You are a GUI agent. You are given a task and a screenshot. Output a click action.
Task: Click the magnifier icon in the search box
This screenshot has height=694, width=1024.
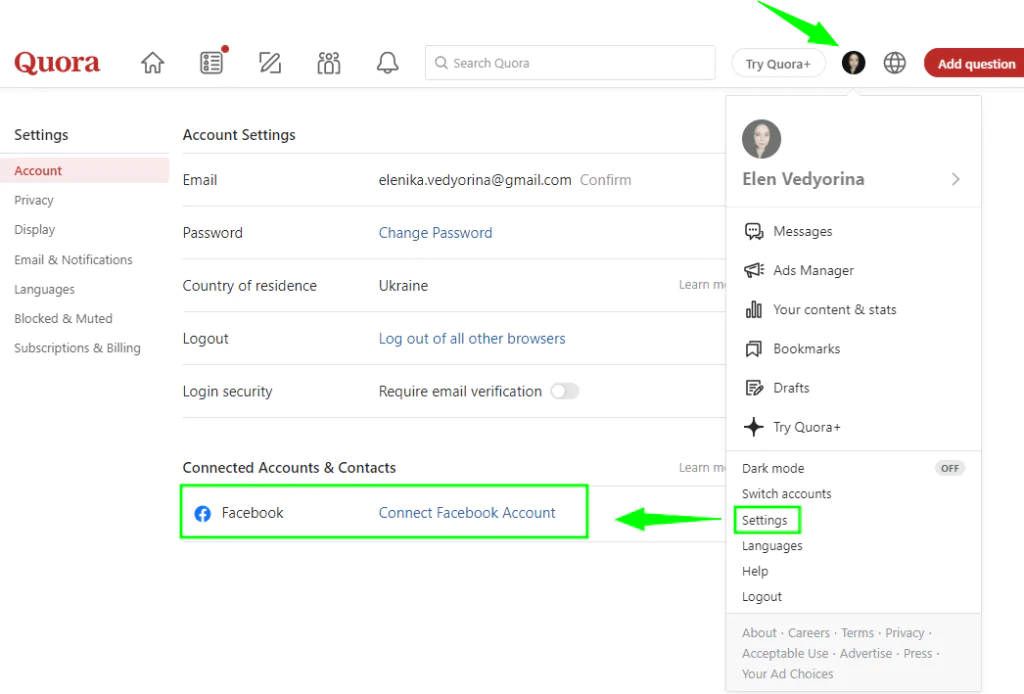click(x=441, y=63)
